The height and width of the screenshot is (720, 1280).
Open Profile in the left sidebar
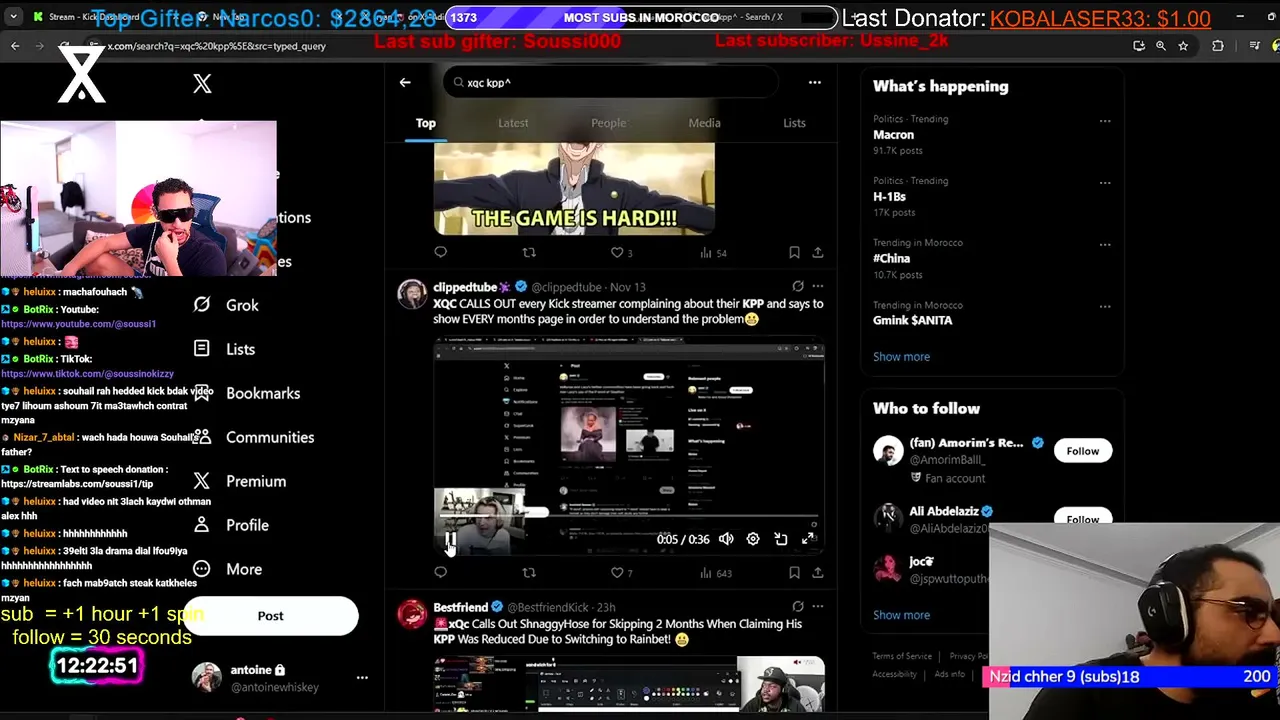[230, 525]
